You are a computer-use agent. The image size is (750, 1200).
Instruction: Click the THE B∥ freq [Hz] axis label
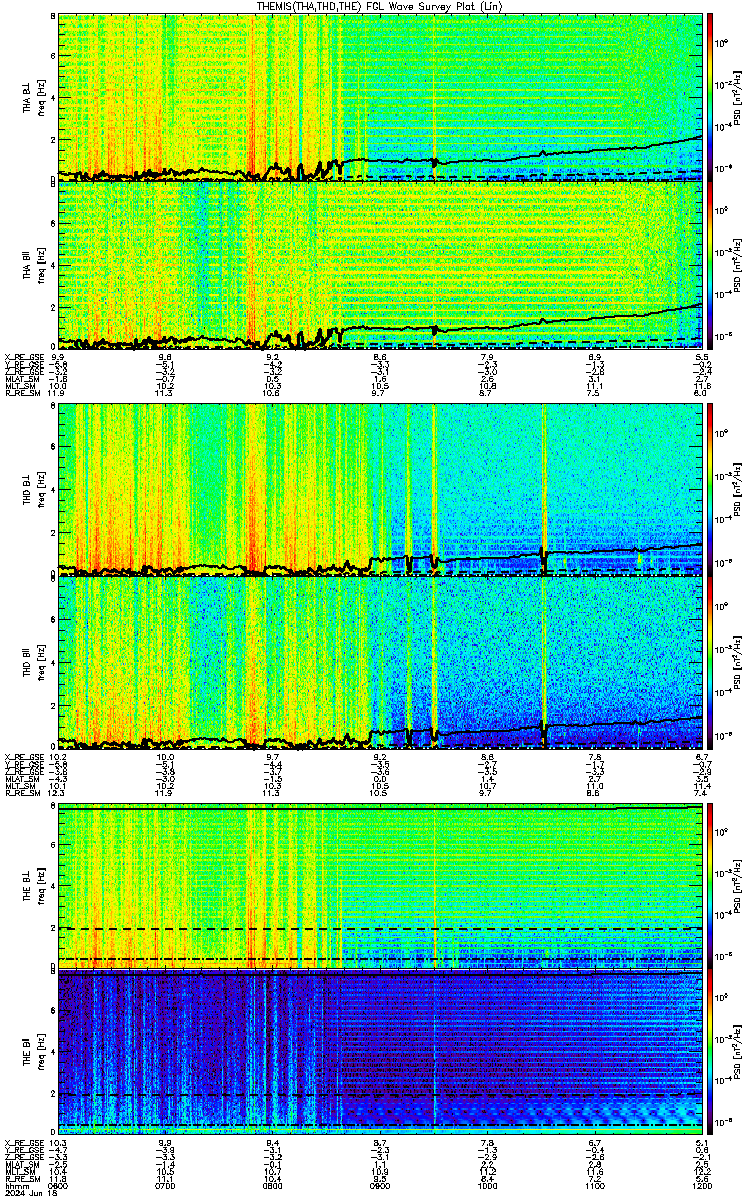click(x=42, y=1051)
